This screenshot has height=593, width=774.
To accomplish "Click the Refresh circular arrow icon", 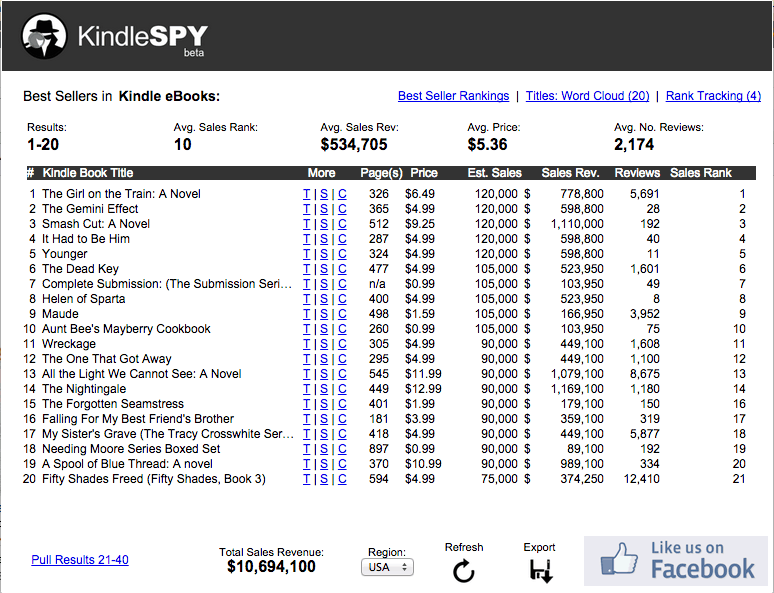I will 464,571.
